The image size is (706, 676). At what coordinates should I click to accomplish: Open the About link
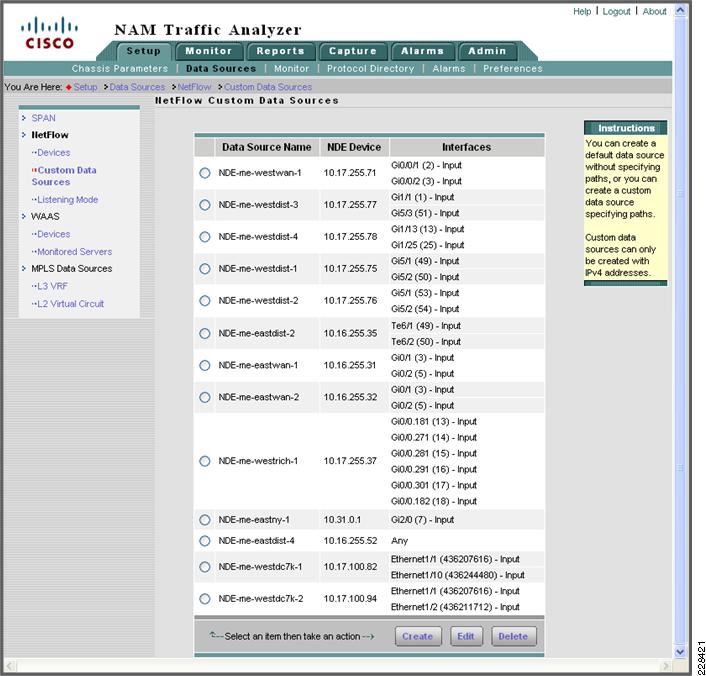point(654,12)
